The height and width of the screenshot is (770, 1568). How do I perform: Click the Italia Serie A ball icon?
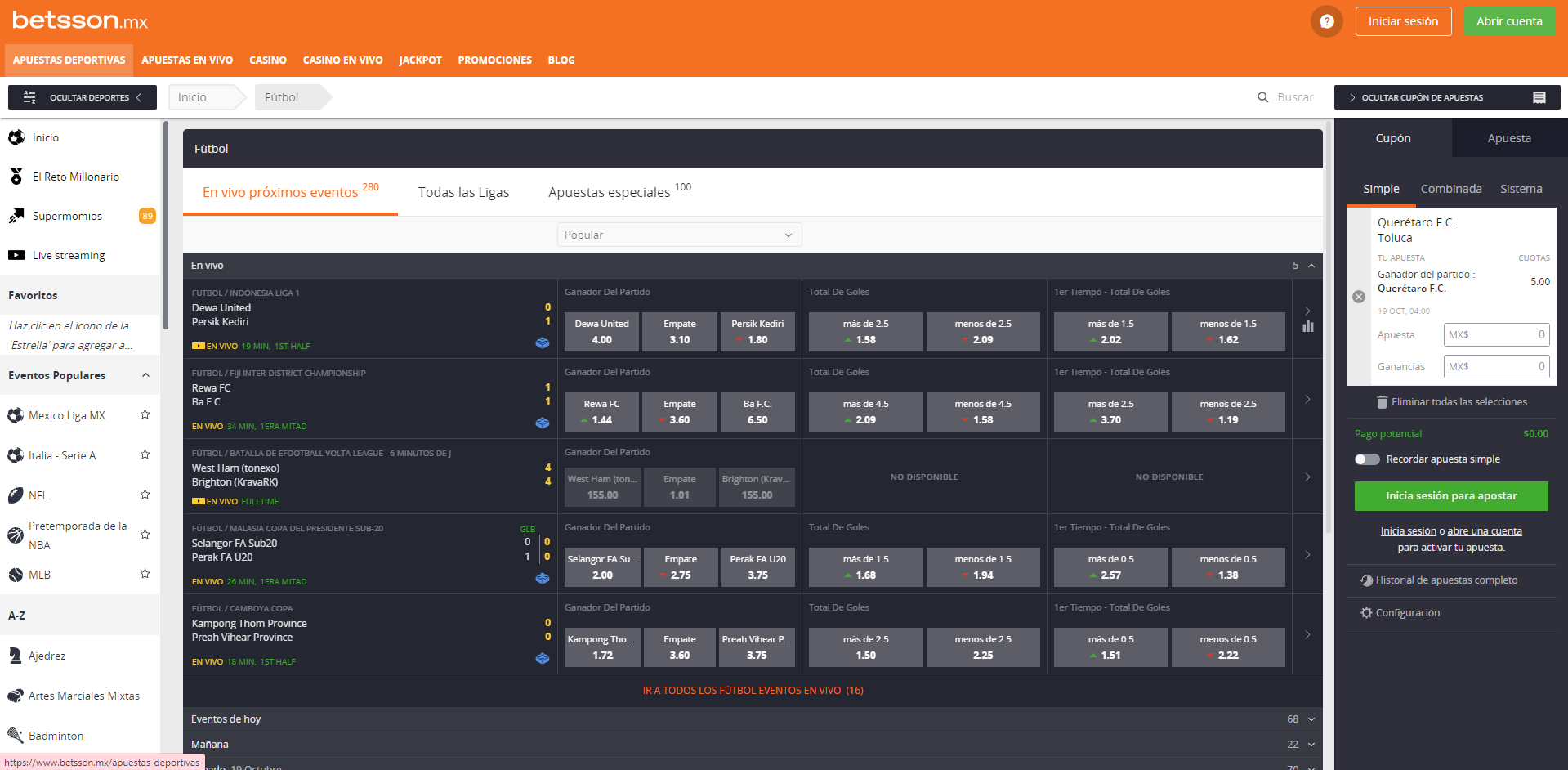click(16, 455)
